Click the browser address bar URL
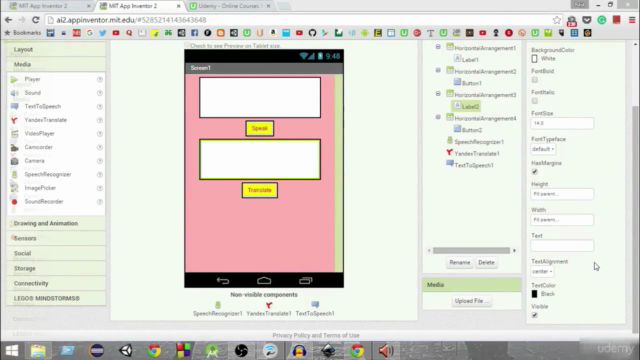The image size is (640, 360). (131, 20)
